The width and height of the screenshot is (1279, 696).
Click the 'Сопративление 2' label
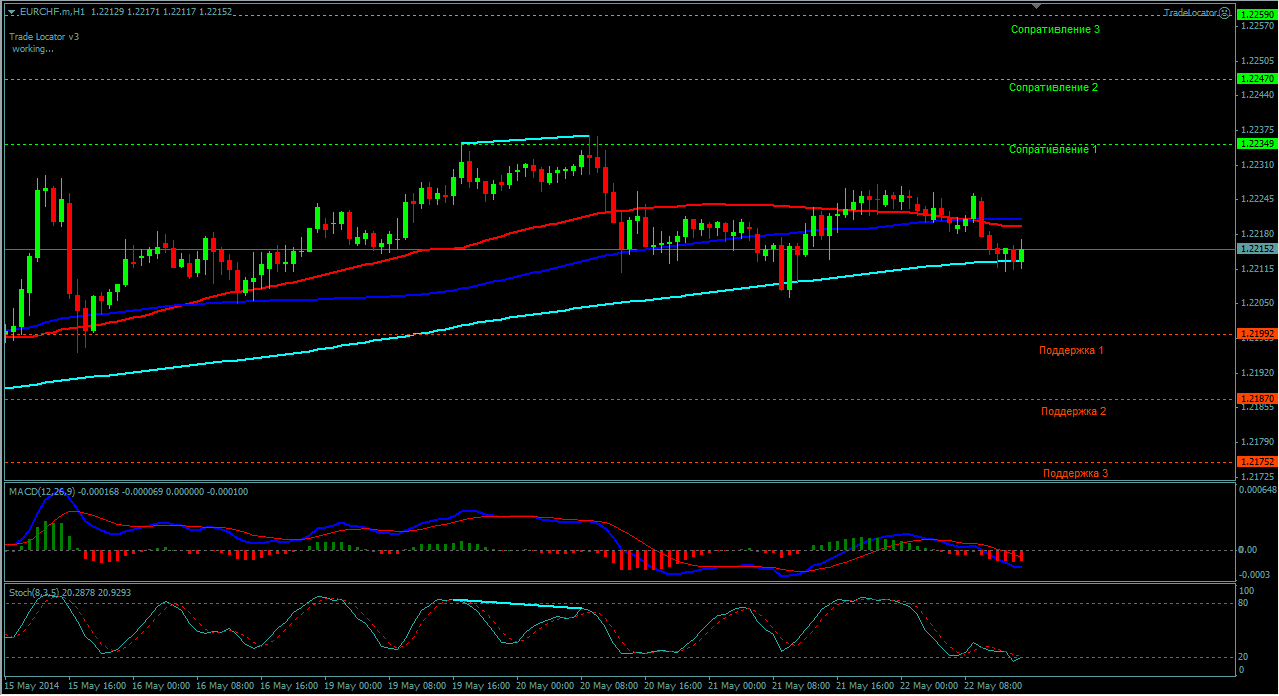coord(1053,88)
